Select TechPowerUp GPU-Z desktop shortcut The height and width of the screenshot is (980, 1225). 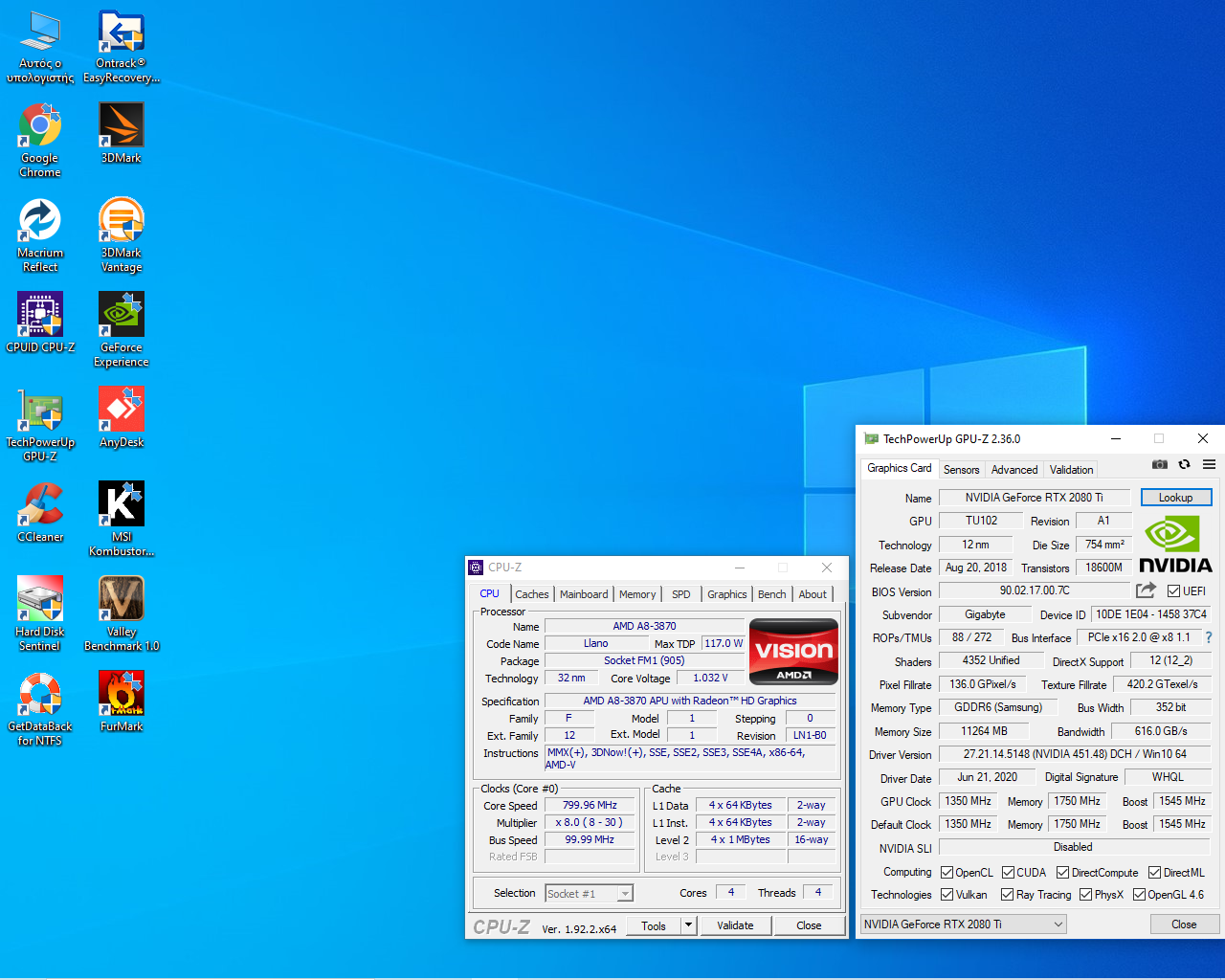point(40,425)
